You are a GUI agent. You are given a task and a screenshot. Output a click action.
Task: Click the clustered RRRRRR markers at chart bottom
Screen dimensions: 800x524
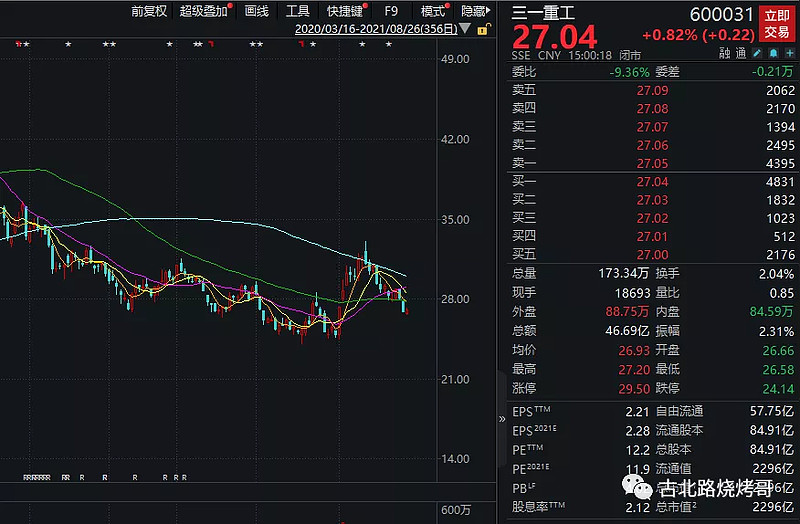point(37,478)
